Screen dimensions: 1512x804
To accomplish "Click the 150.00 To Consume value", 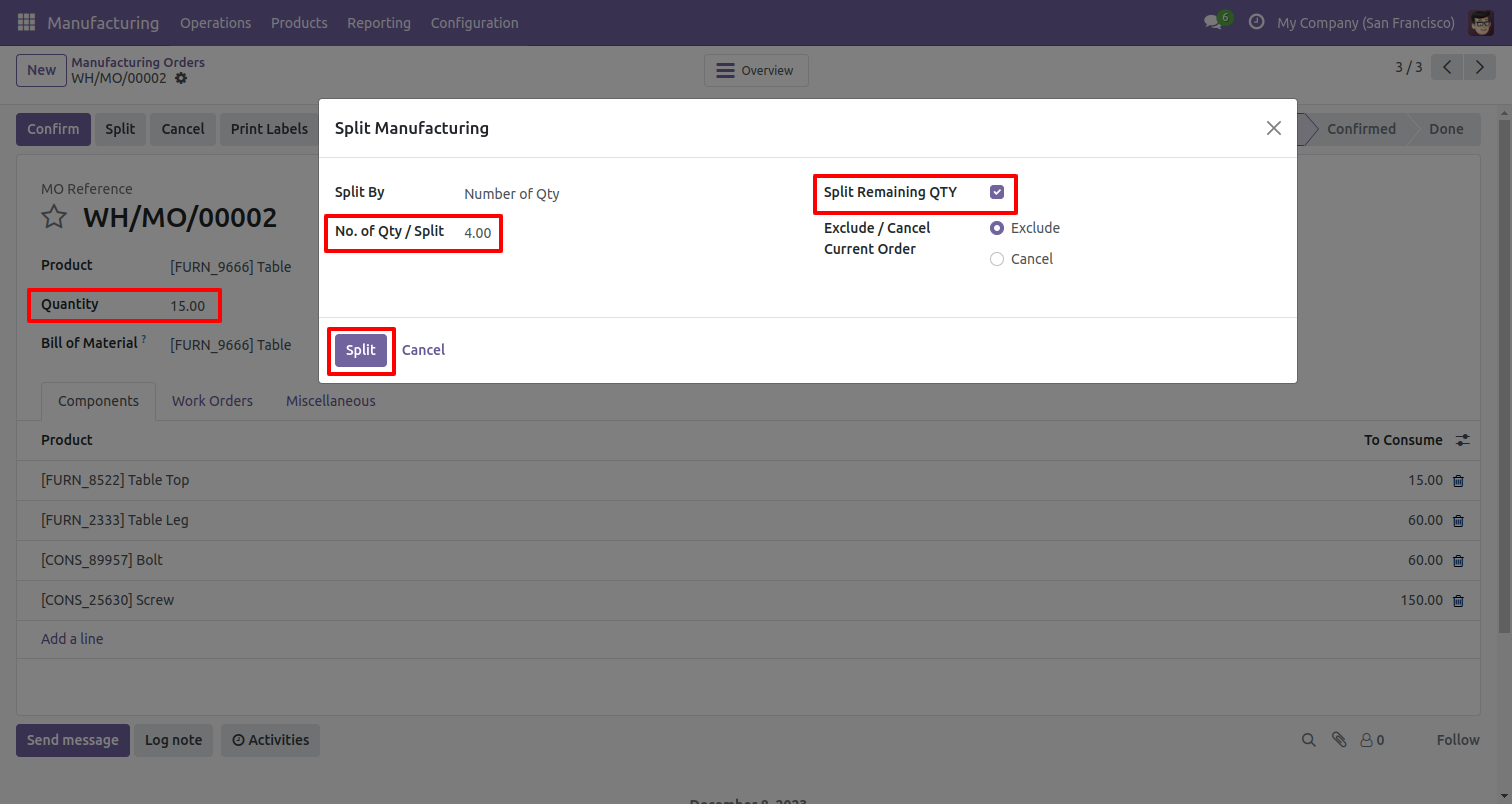I will [1422, 601].
